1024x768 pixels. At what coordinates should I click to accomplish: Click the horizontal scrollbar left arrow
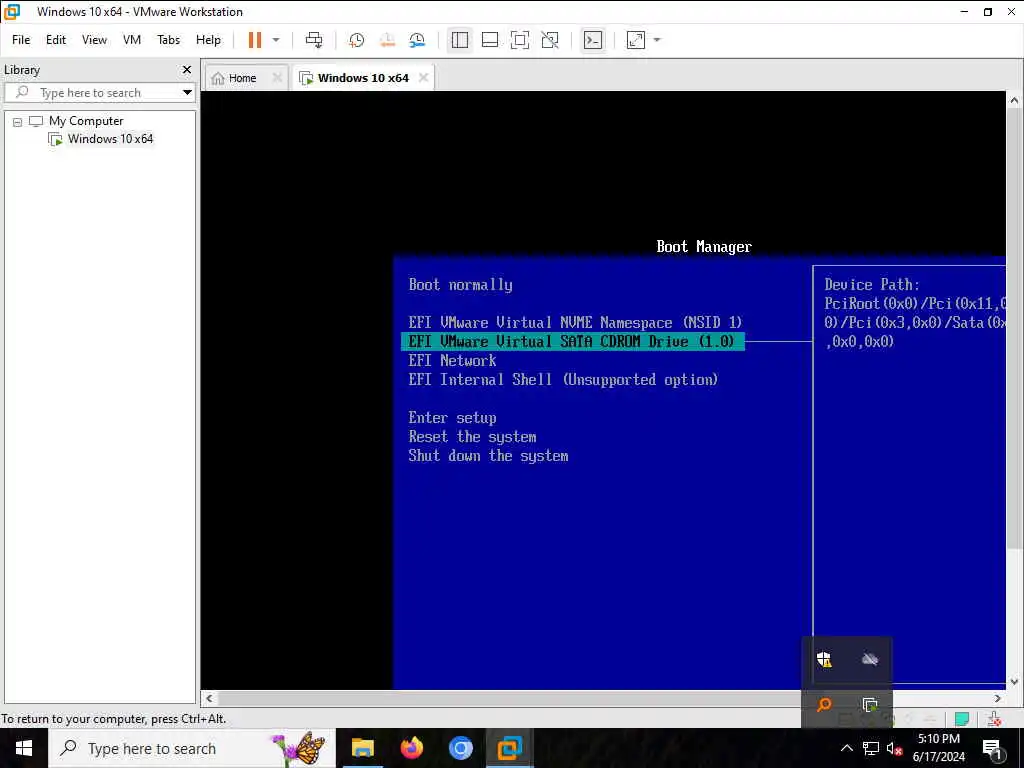209,698
